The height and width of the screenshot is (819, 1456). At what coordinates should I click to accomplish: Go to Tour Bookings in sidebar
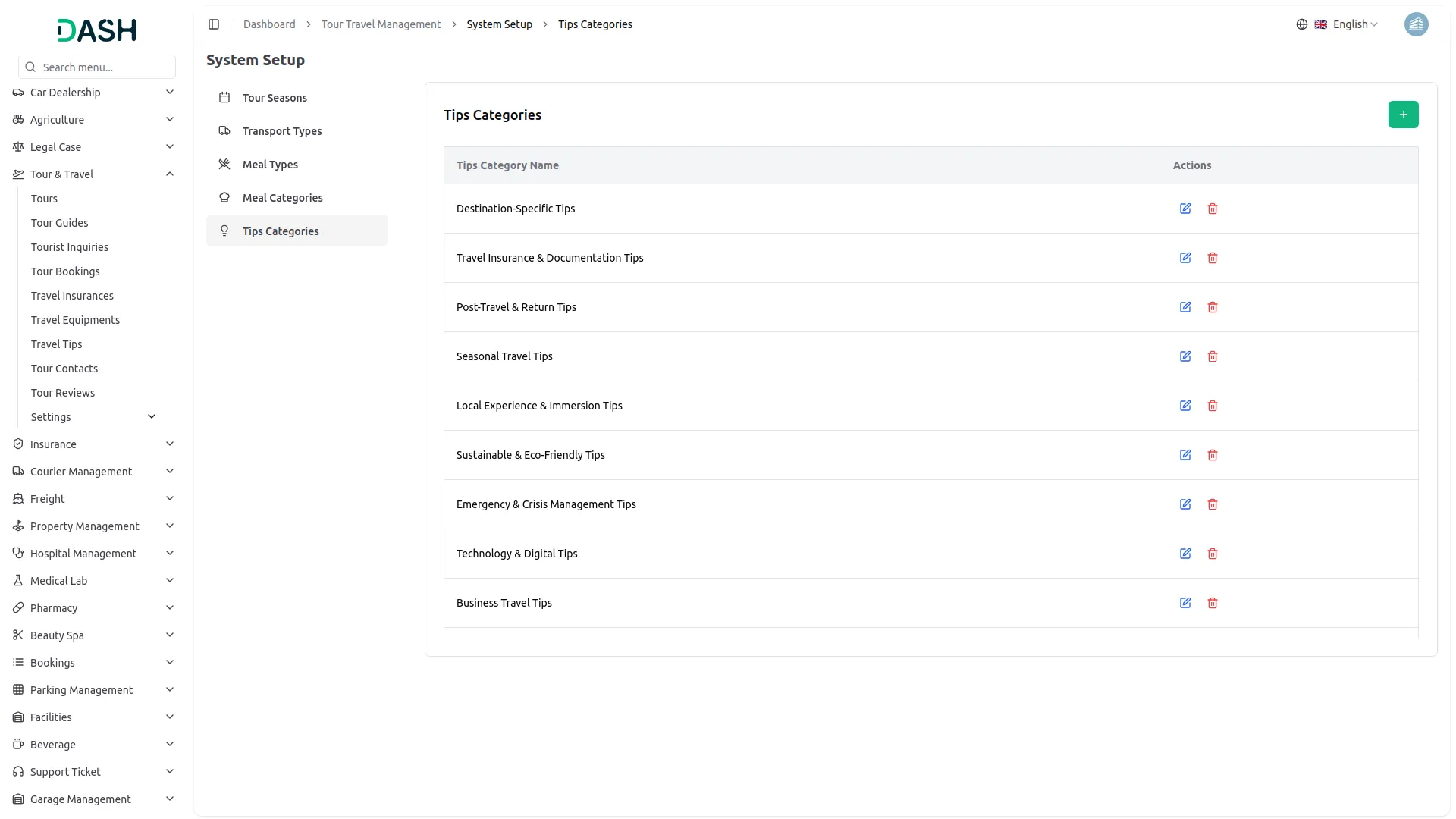65,271
